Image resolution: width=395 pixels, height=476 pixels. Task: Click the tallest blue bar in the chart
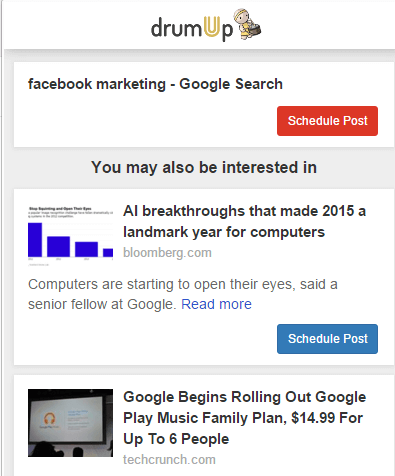[35, 240]
